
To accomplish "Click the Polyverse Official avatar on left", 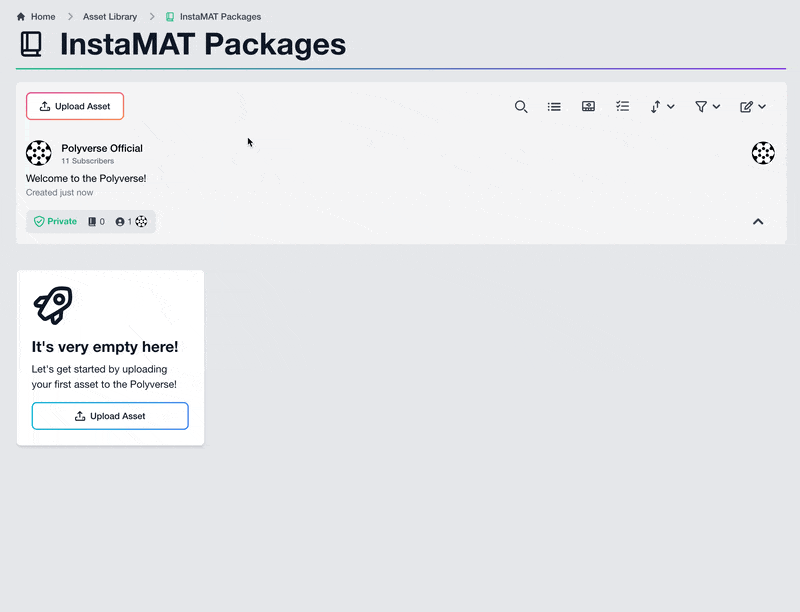I will 39,153.
